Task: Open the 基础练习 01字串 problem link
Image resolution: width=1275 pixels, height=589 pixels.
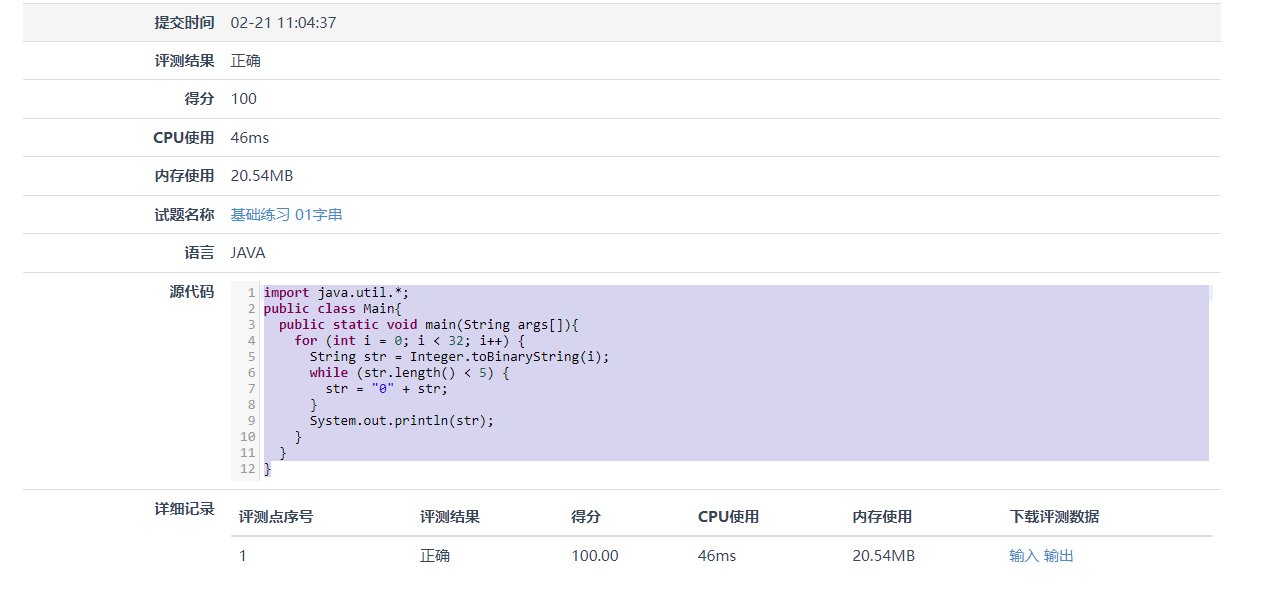Action: tap(286, 214)
